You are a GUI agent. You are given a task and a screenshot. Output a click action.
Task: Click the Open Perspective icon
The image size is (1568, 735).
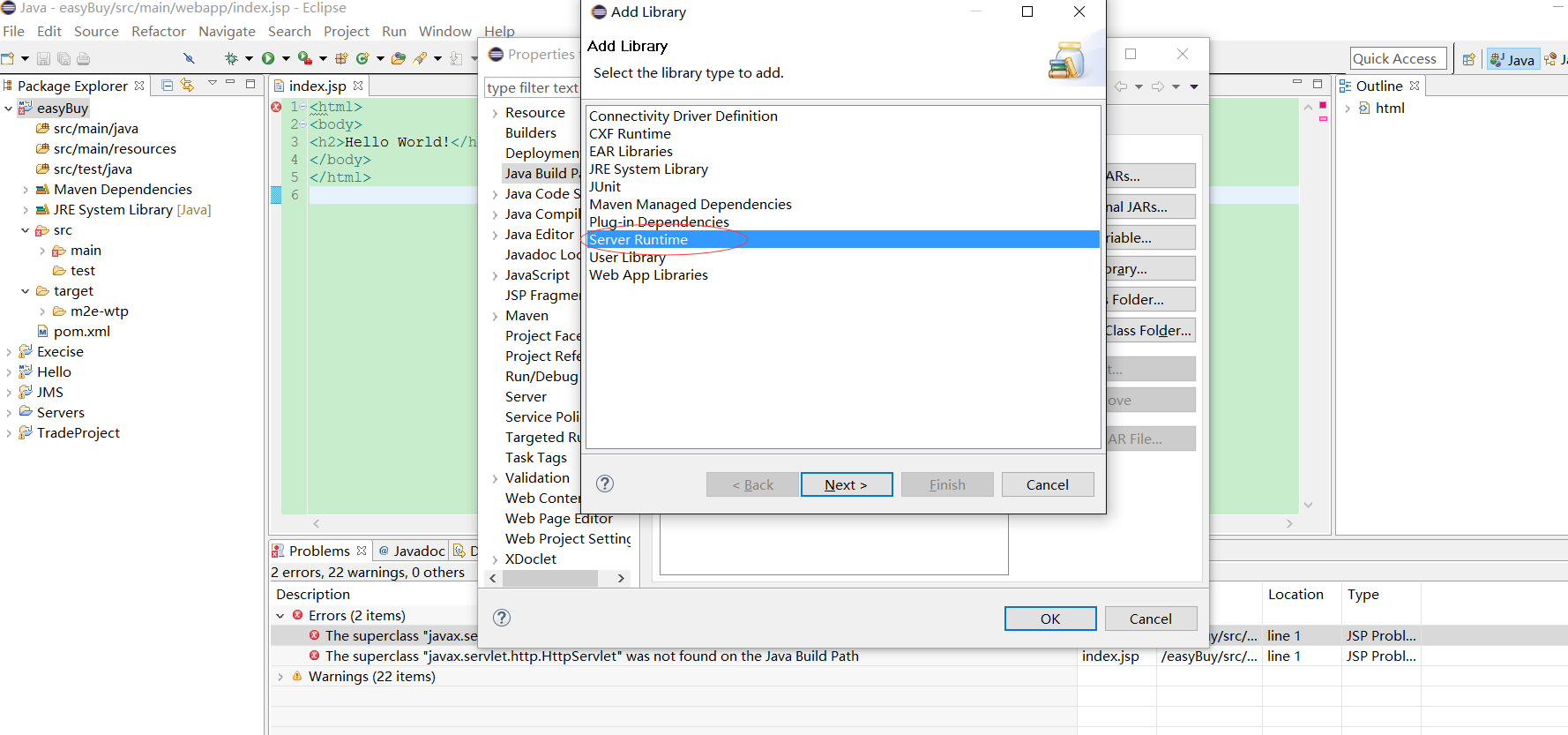pos(1468,59)
